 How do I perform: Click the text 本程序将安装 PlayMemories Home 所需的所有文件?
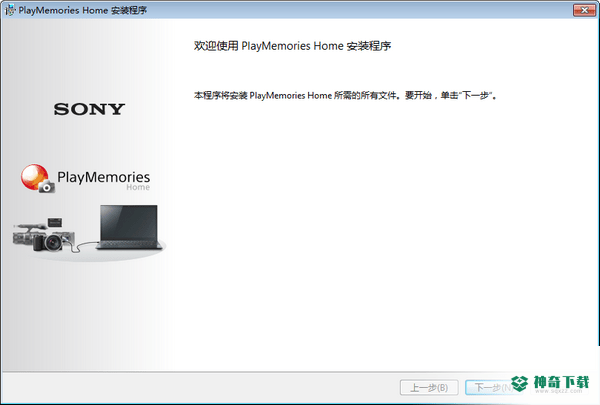tap(295, 95)
